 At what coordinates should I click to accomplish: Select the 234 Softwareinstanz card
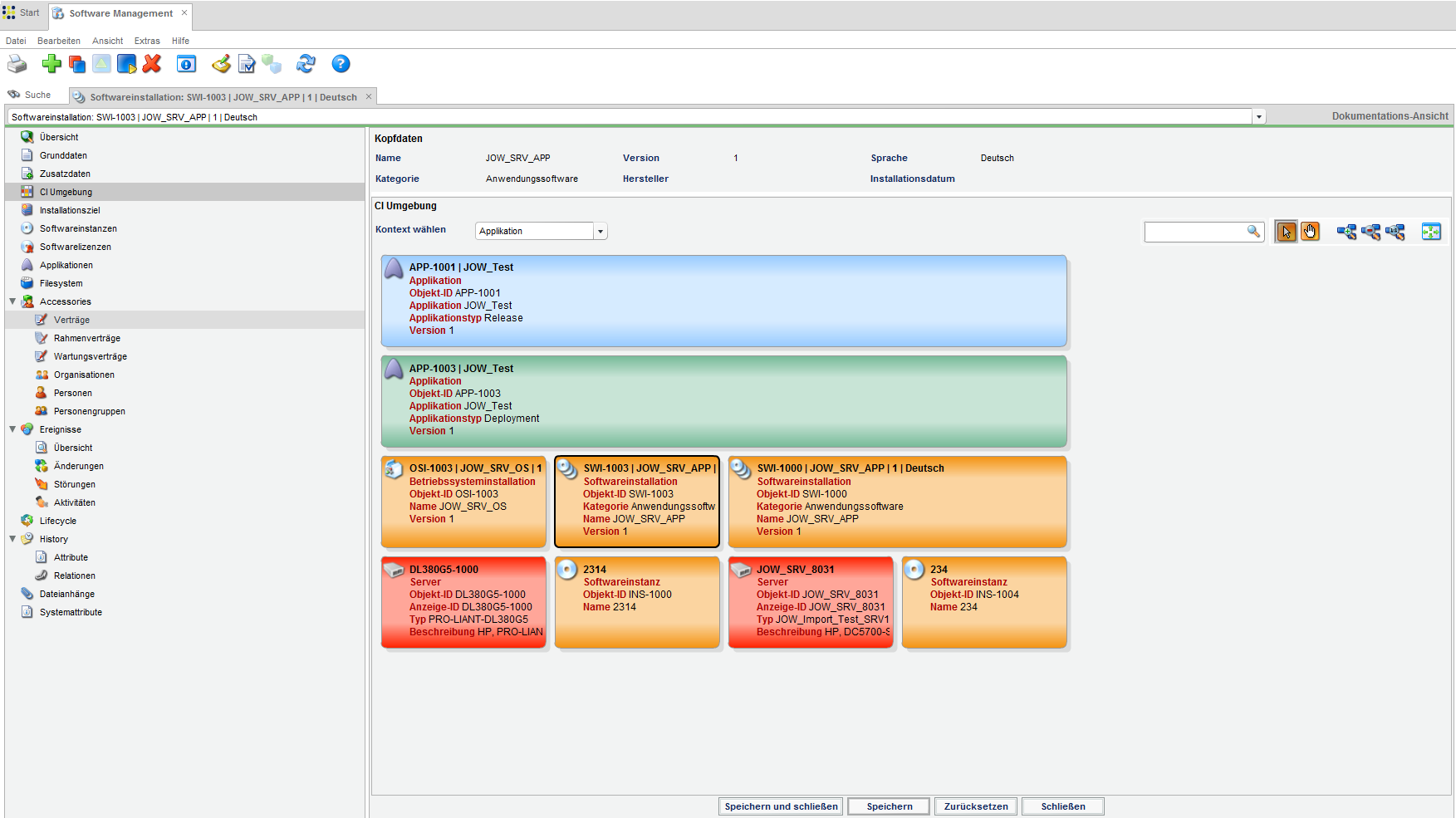click(x=984, y=602)
